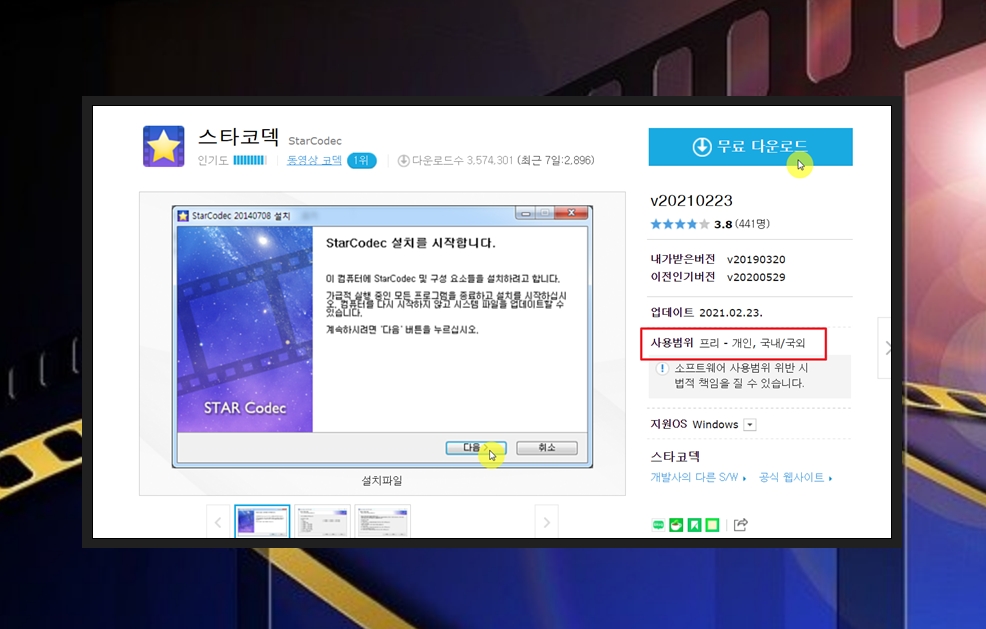This screenshot has width=986, height=629.
Task: Click the v20200529 version text
Action: [756, 277]
